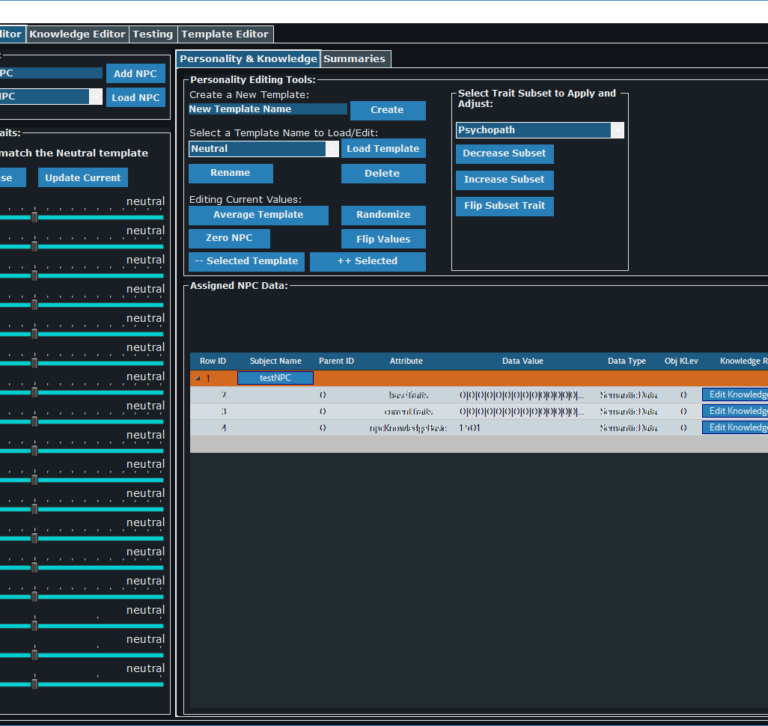Click the Flip Values button
Image resolution: width=768 pixels, height=726 pixels.
383,239
